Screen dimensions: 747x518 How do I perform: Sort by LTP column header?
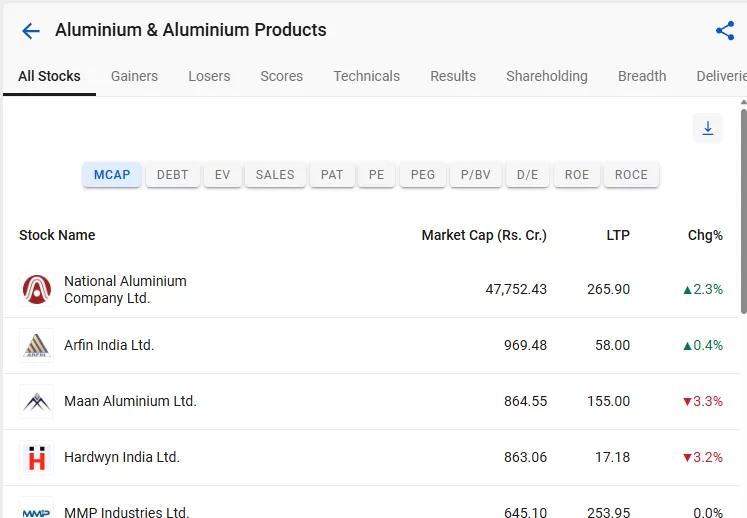(x=618, y=235)
